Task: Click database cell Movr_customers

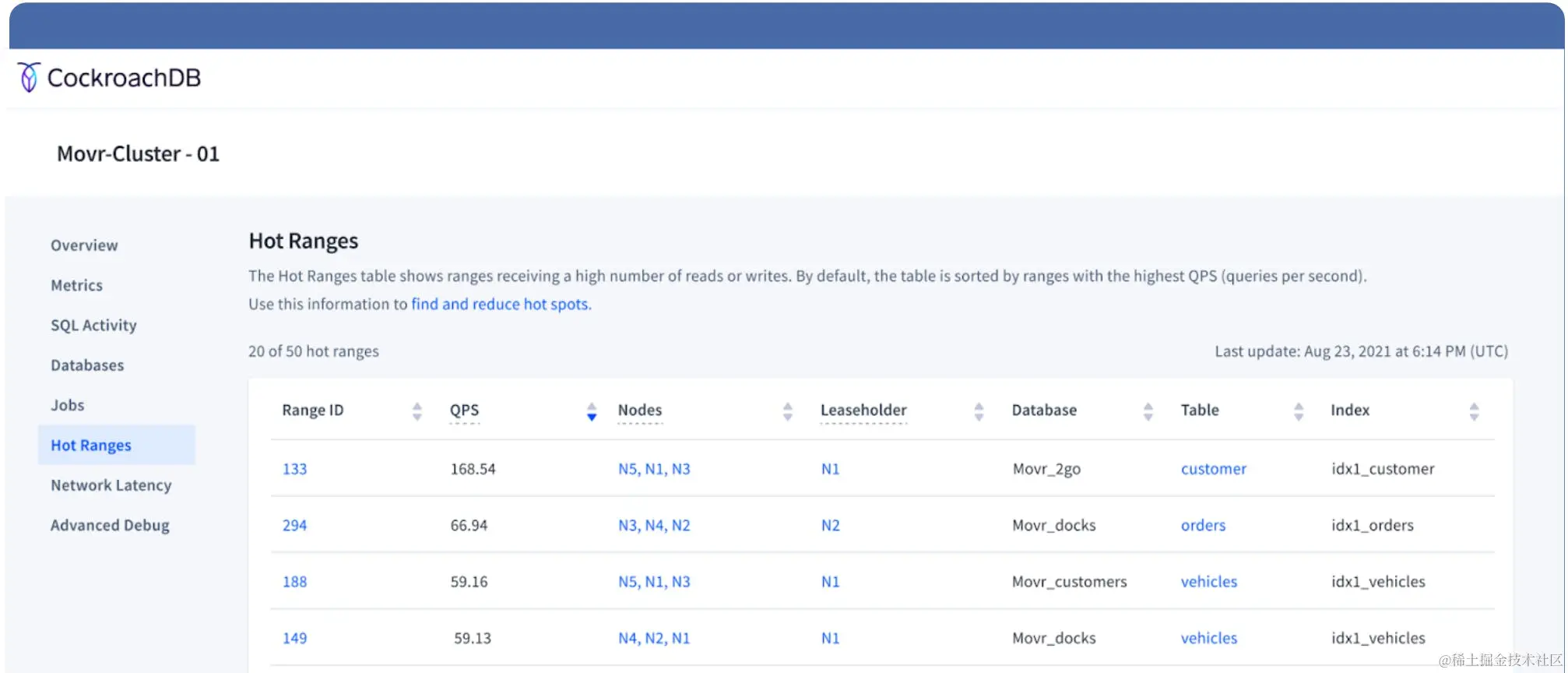Action: (x=1070, y=582)
